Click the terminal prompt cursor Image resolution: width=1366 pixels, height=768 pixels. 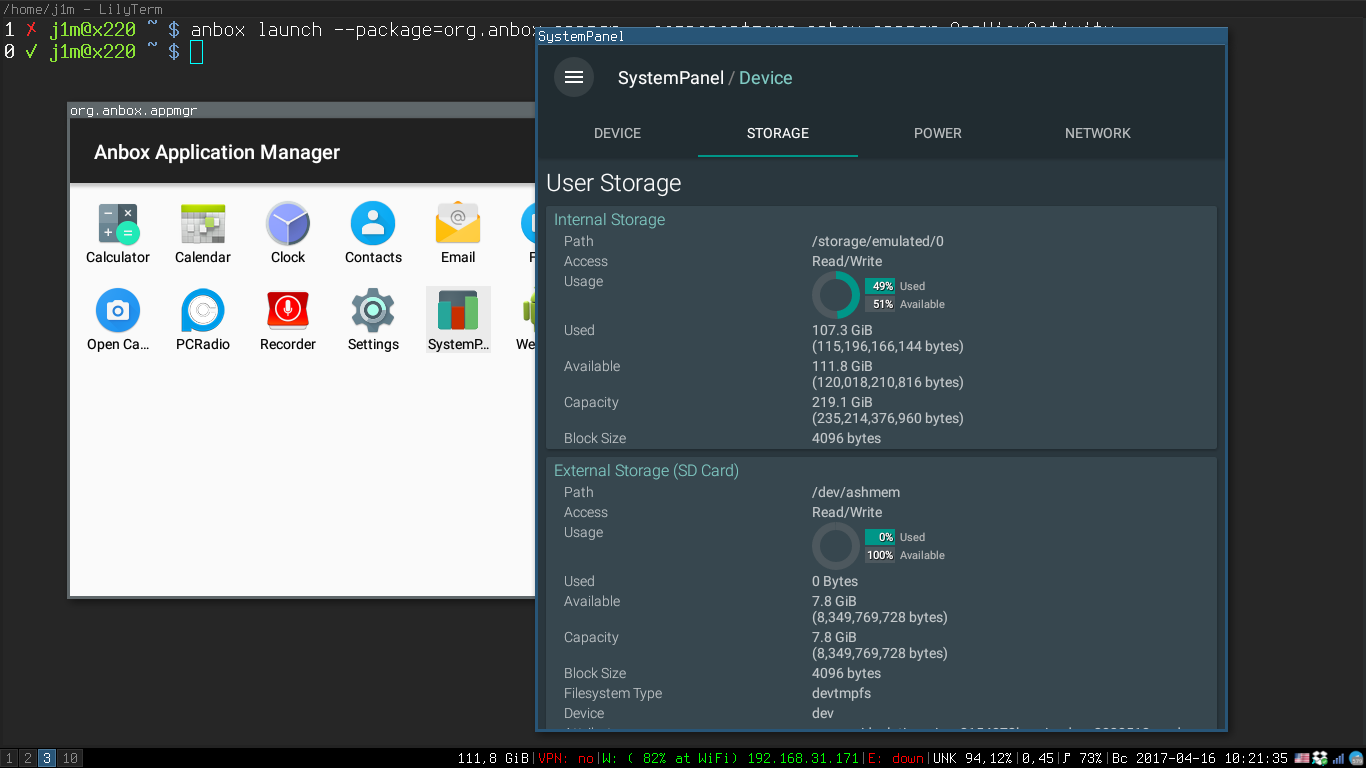click(196, 51)
